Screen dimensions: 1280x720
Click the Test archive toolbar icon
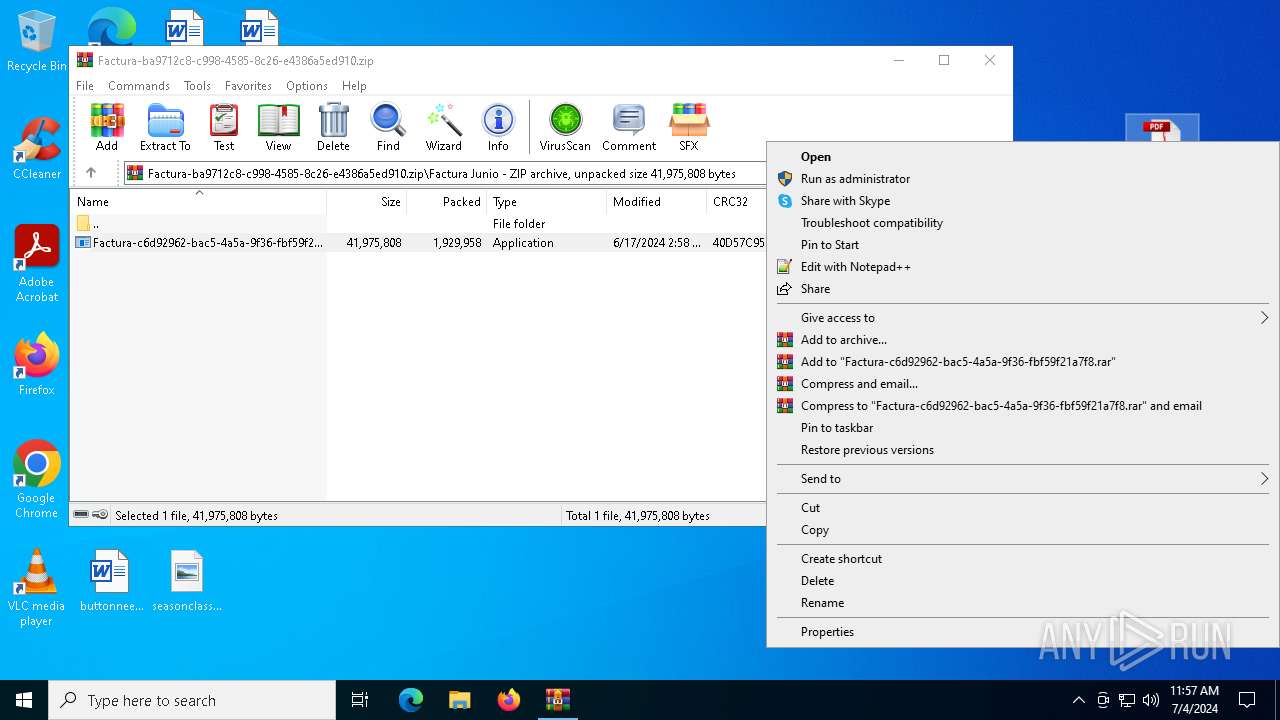(224, 128)
